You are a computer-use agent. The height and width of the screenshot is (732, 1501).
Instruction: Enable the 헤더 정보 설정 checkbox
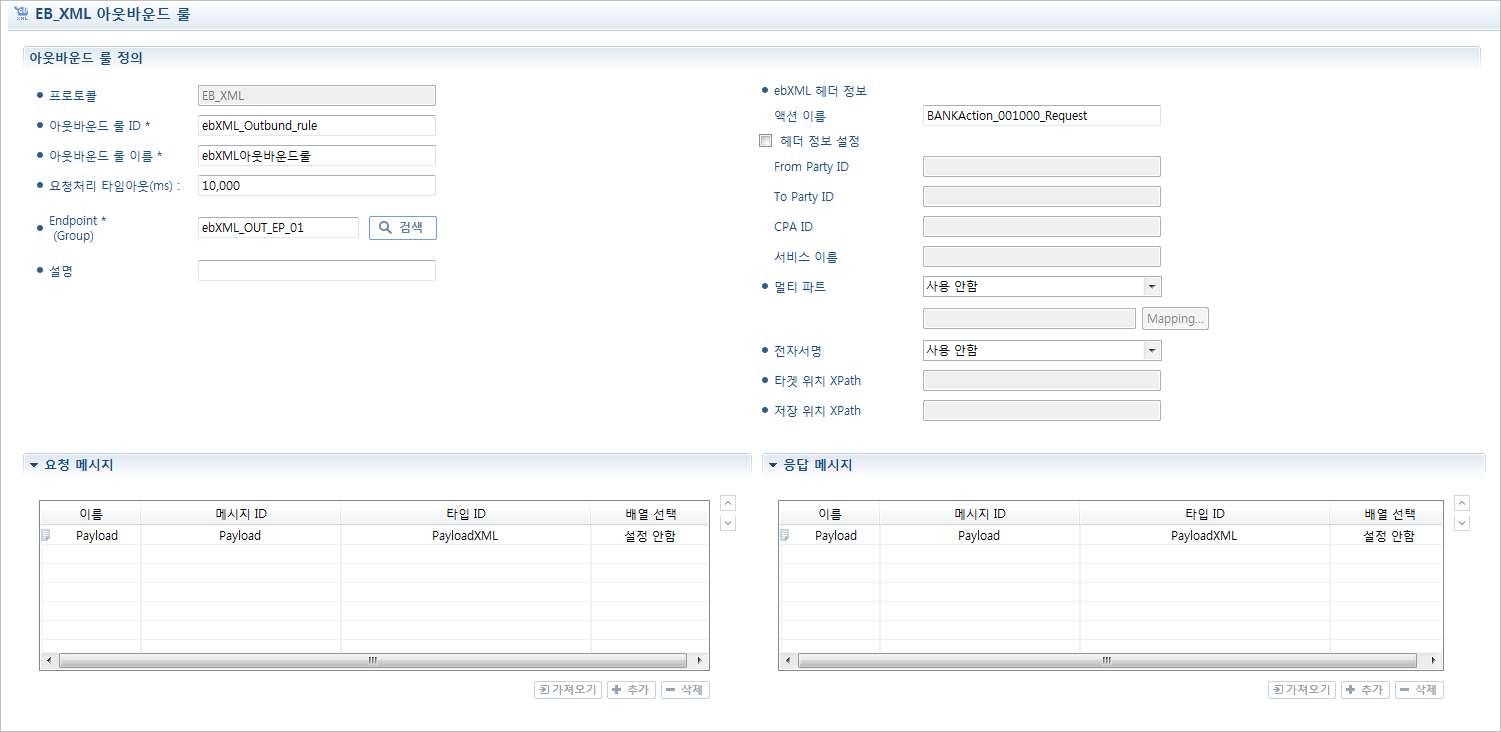765,140
